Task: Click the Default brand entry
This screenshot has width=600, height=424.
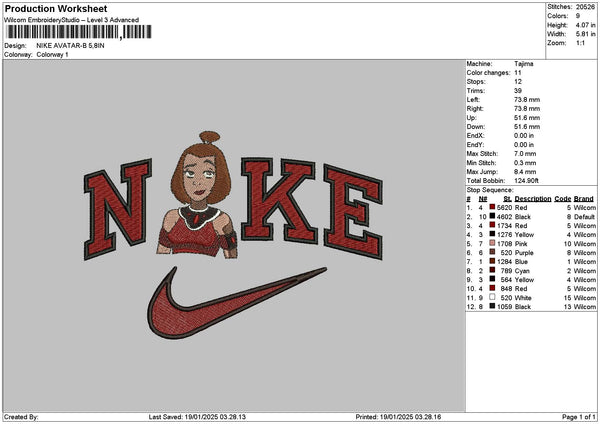Action: 585,217
